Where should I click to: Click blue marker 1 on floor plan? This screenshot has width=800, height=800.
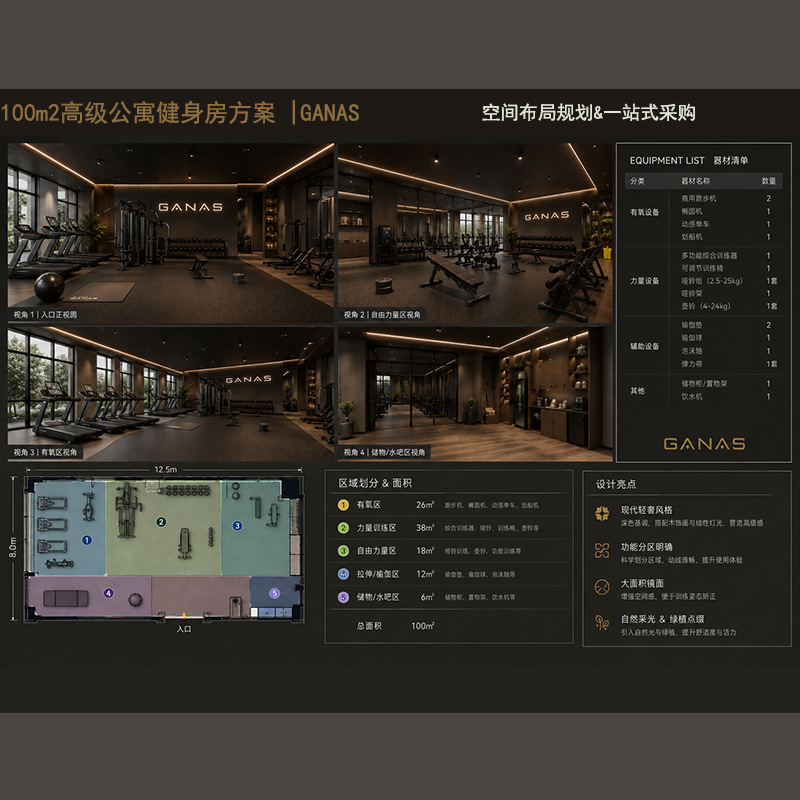coord(87,540)
